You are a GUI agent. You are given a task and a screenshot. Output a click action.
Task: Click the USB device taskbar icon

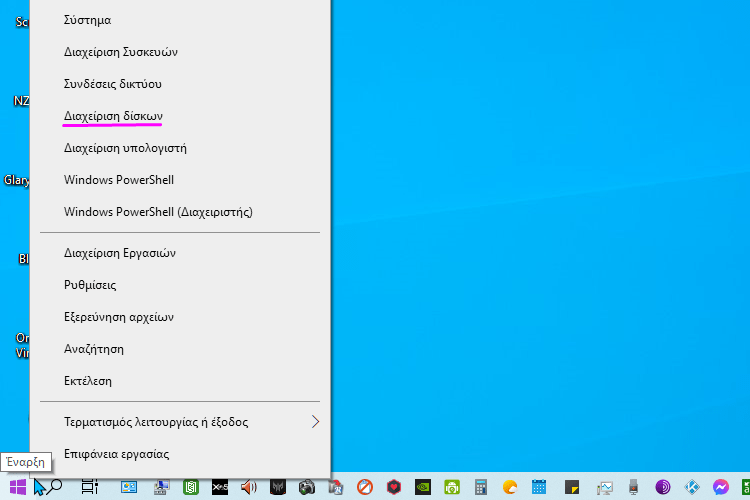coord(634,487)
